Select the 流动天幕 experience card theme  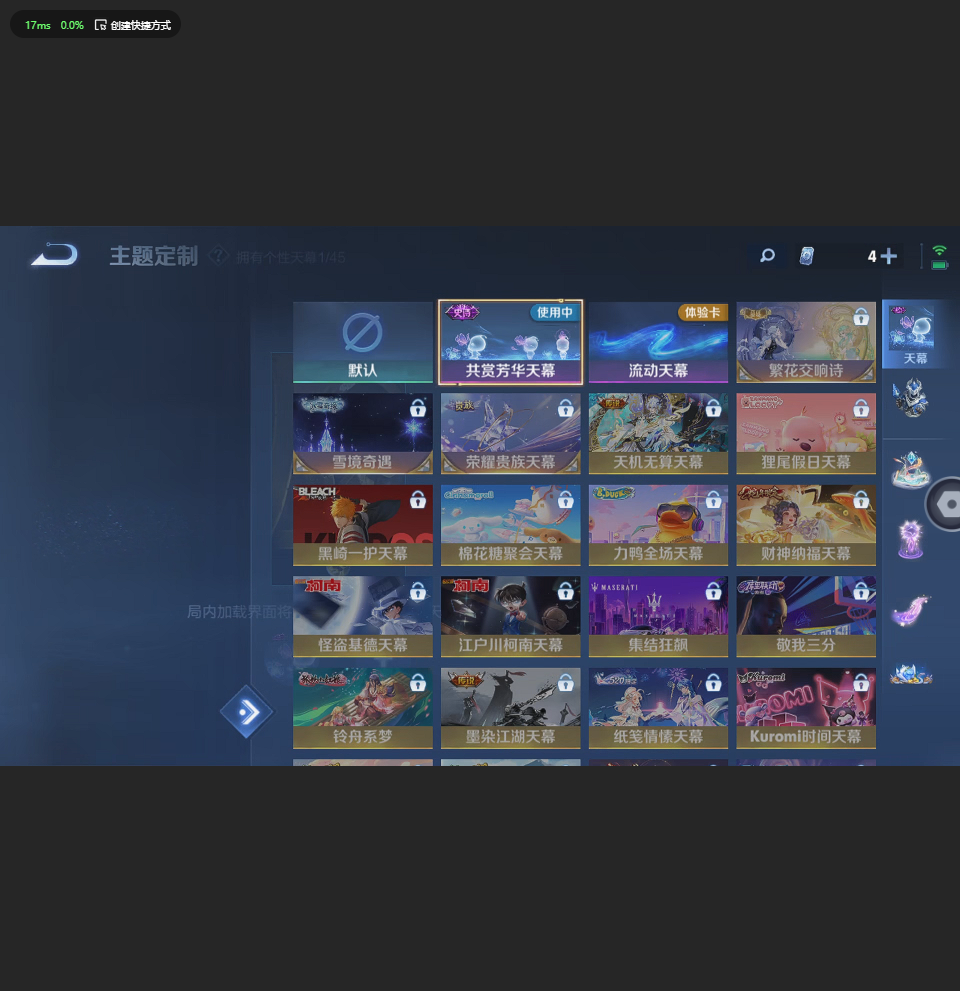pyautogui.click(x=658, y=341)
